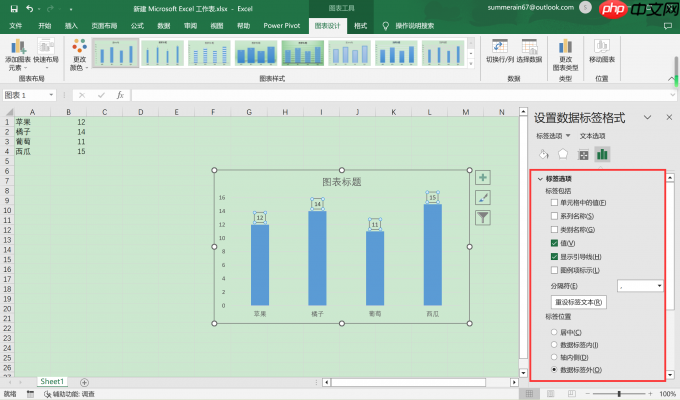The width and height of the screenshot is (680, 400).
Task: Open Label Options dropdown arrow in pane
Action: (568, 136)
